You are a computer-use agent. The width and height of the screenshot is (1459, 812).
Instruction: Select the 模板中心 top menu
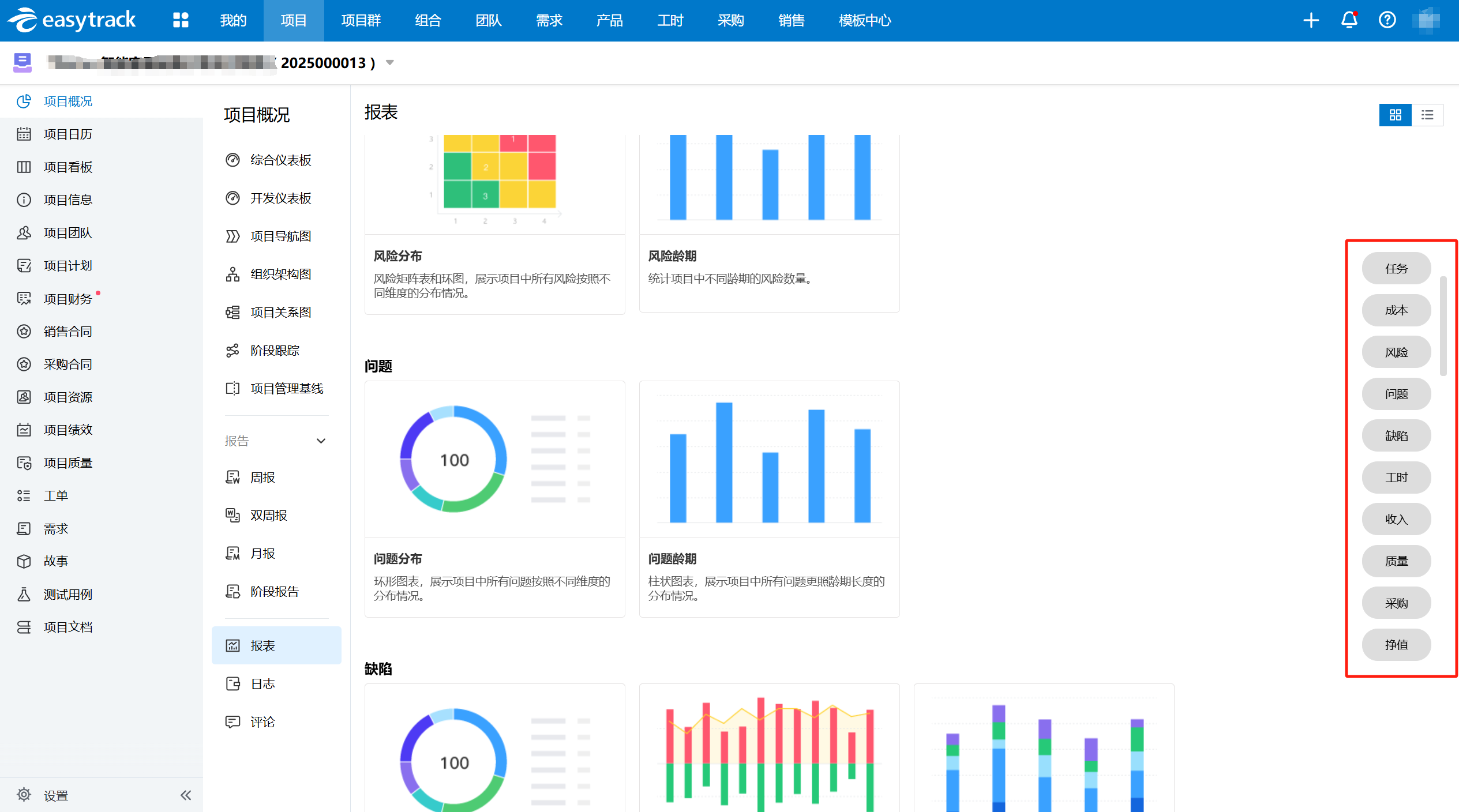864,20
